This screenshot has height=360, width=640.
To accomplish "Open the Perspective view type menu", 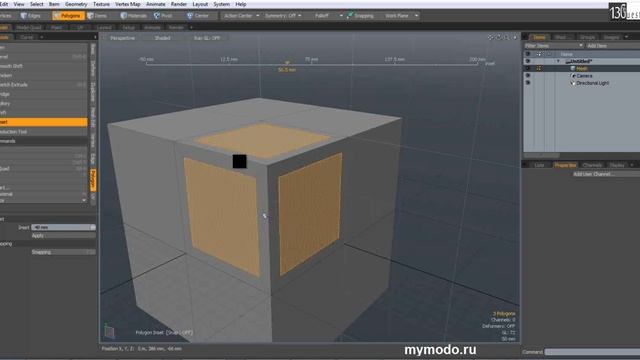I will [x=122, y=38].
